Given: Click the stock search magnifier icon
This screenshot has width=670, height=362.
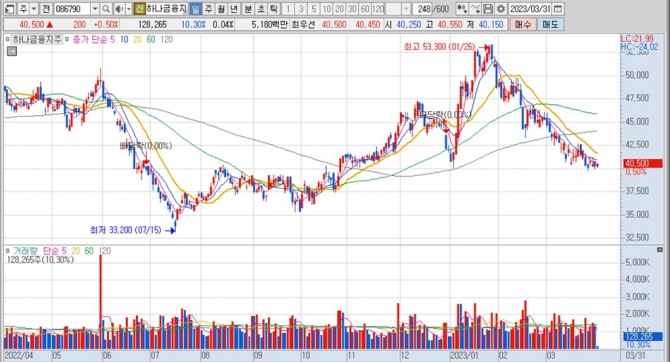Looking at the screenshot, I should 106,9.
